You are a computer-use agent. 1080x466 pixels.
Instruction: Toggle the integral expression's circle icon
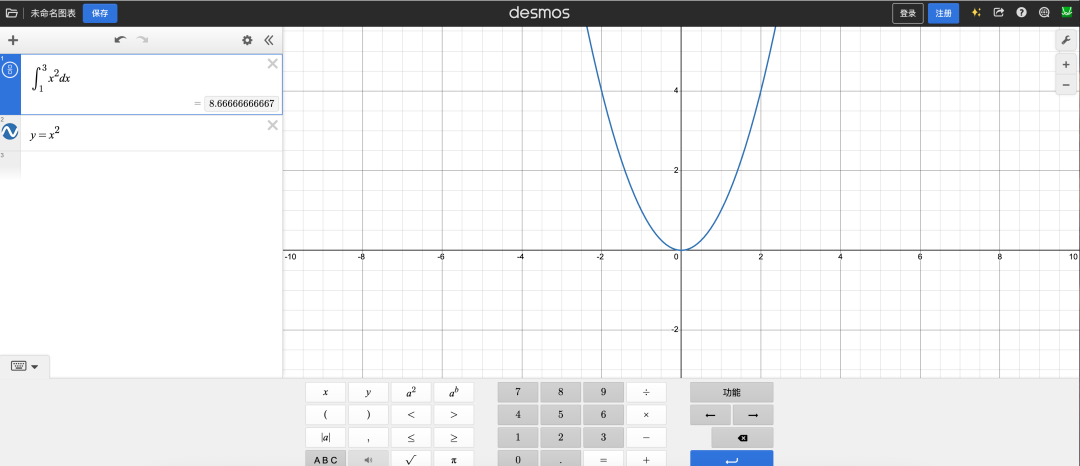pos(11,70)
